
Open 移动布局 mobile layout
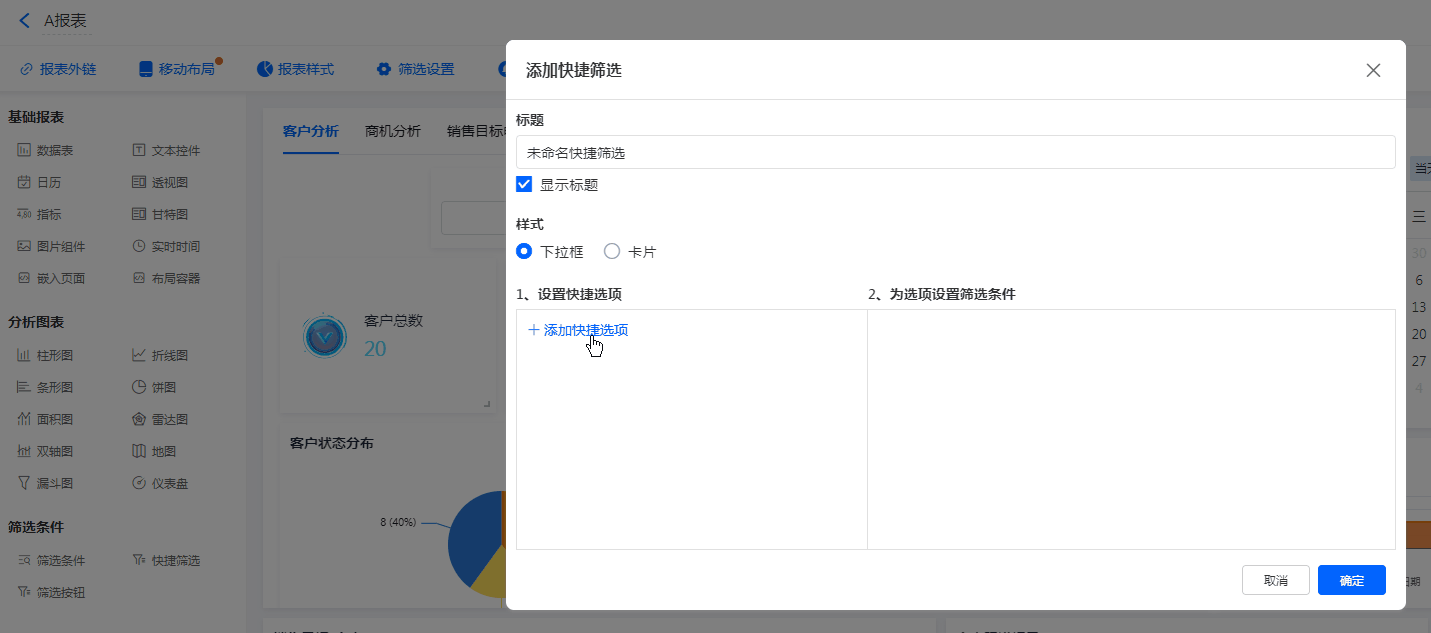tap(177, 69)
